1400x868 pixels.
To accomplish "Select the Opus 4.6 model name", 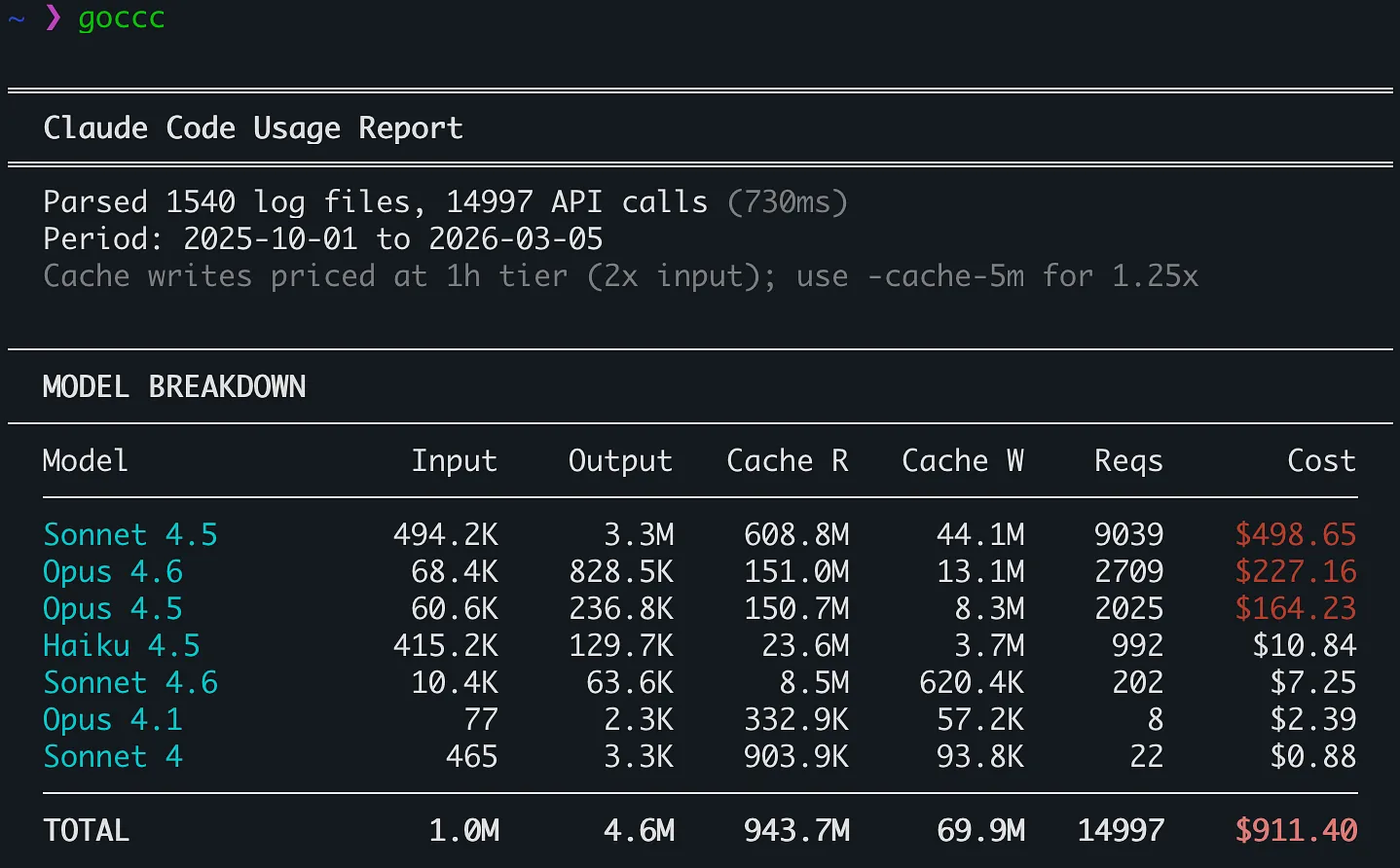I will click(113, 571).
